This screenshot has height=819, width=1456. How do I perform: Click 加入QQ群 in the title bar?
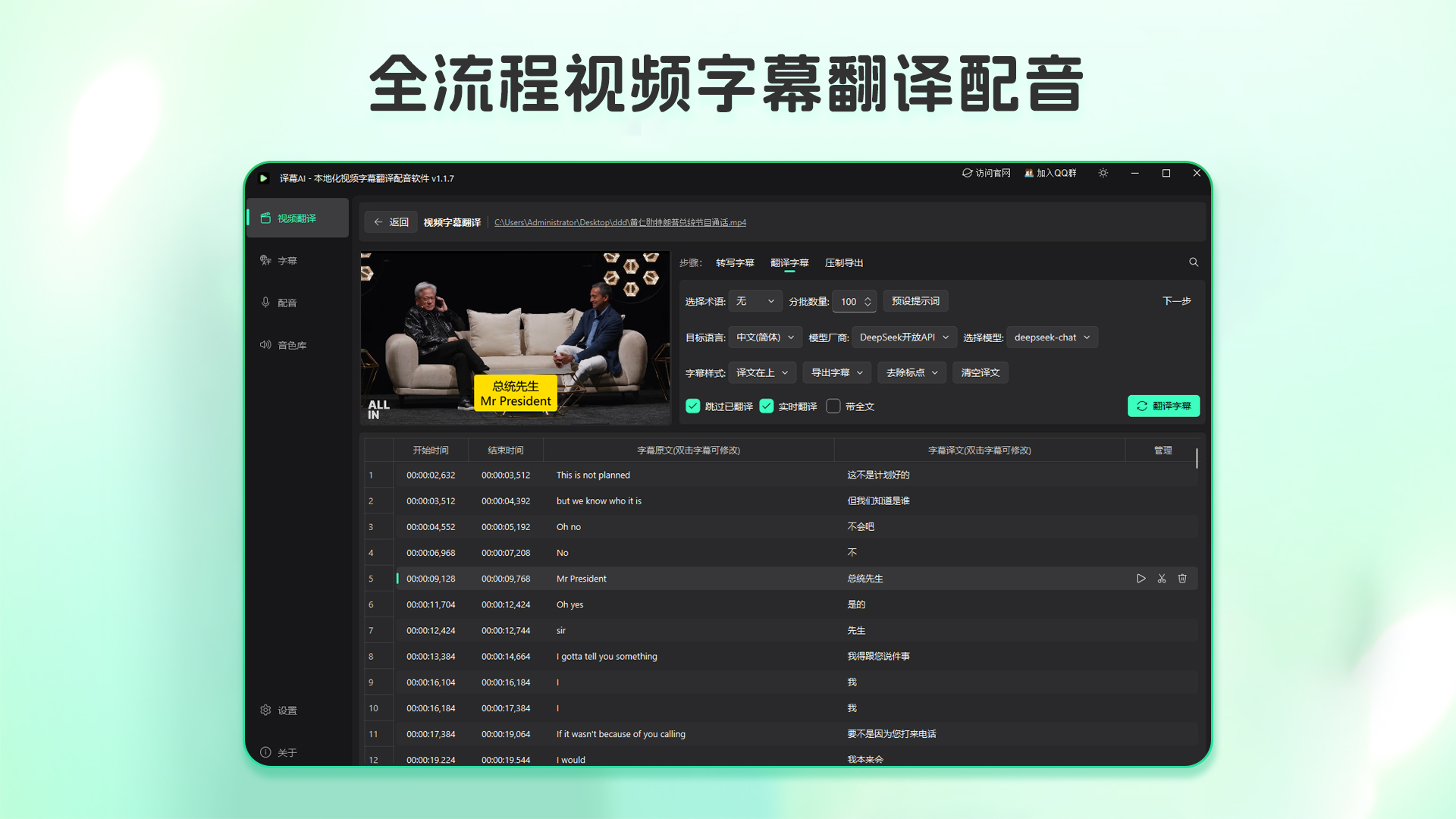tap(1050, 174)
